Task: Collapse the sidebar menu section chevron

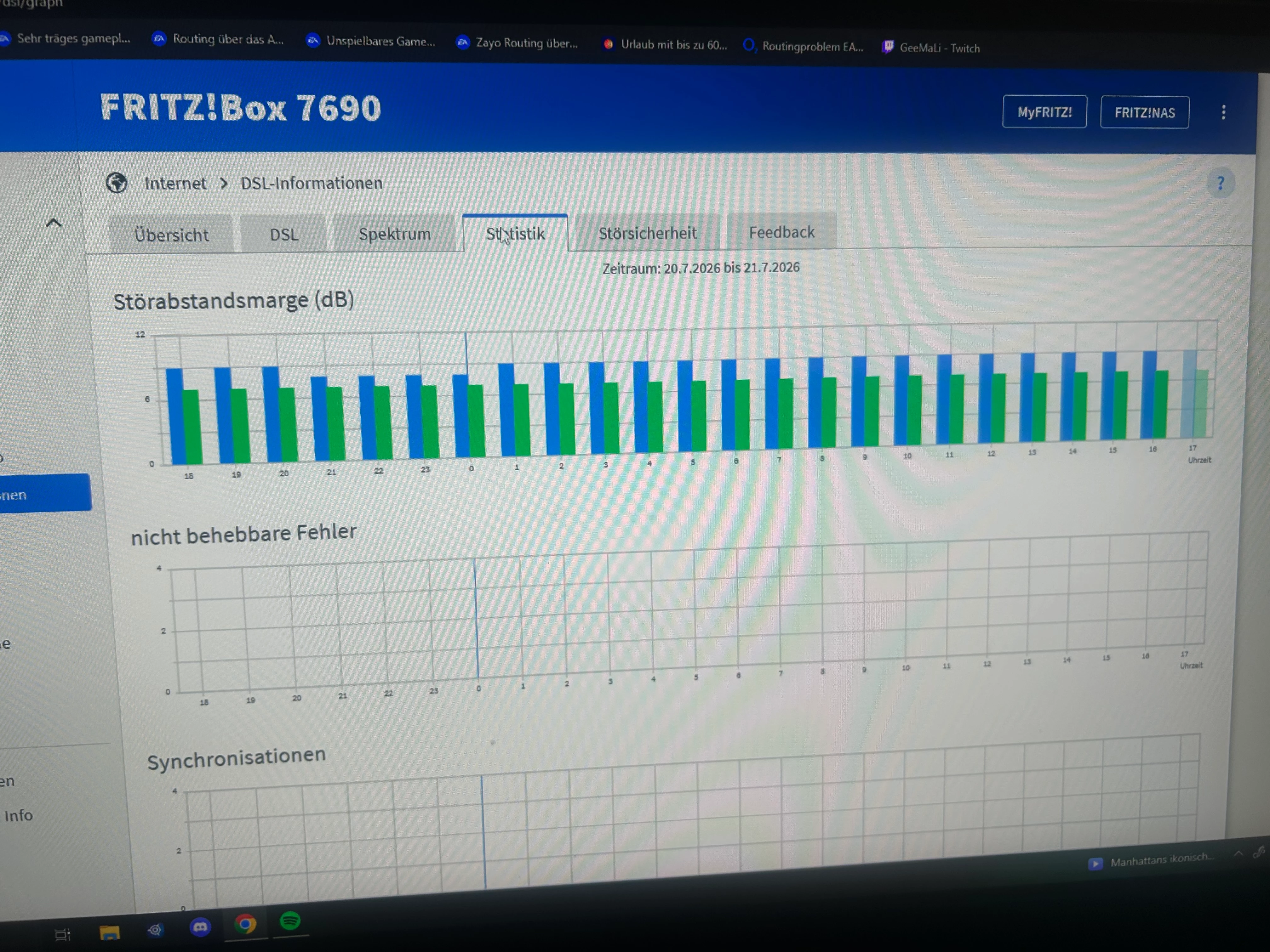Action: pyautogui.click(x=54, y=223)
